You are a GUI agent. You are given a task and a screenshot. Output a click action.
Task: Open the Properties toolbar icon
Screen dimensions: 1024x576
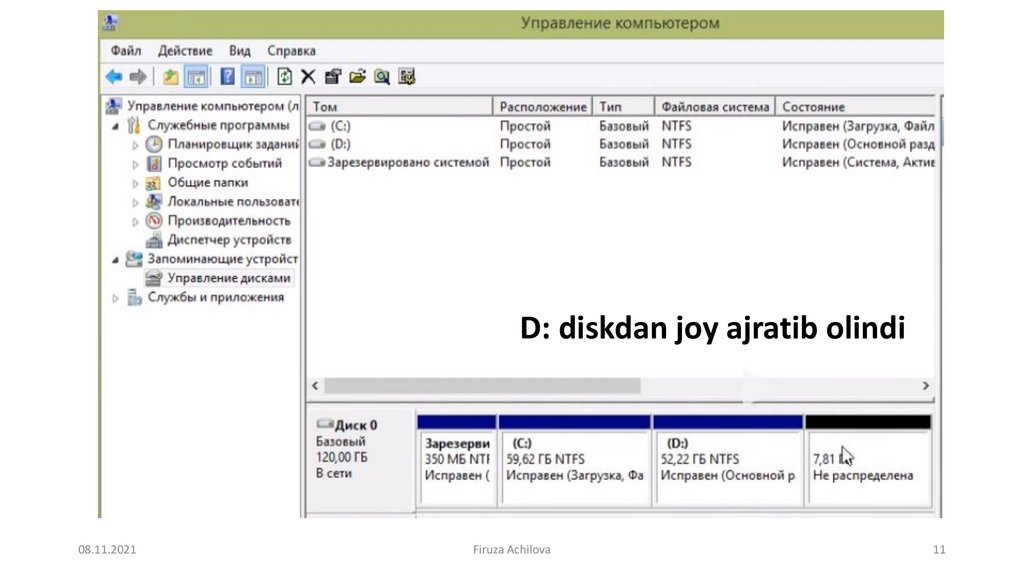tap(333, 77)
